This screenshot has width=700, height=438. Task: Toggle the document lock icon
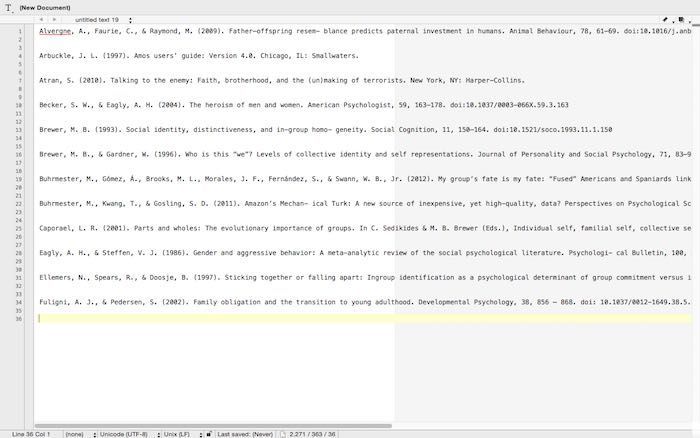[x=208, y=434]
